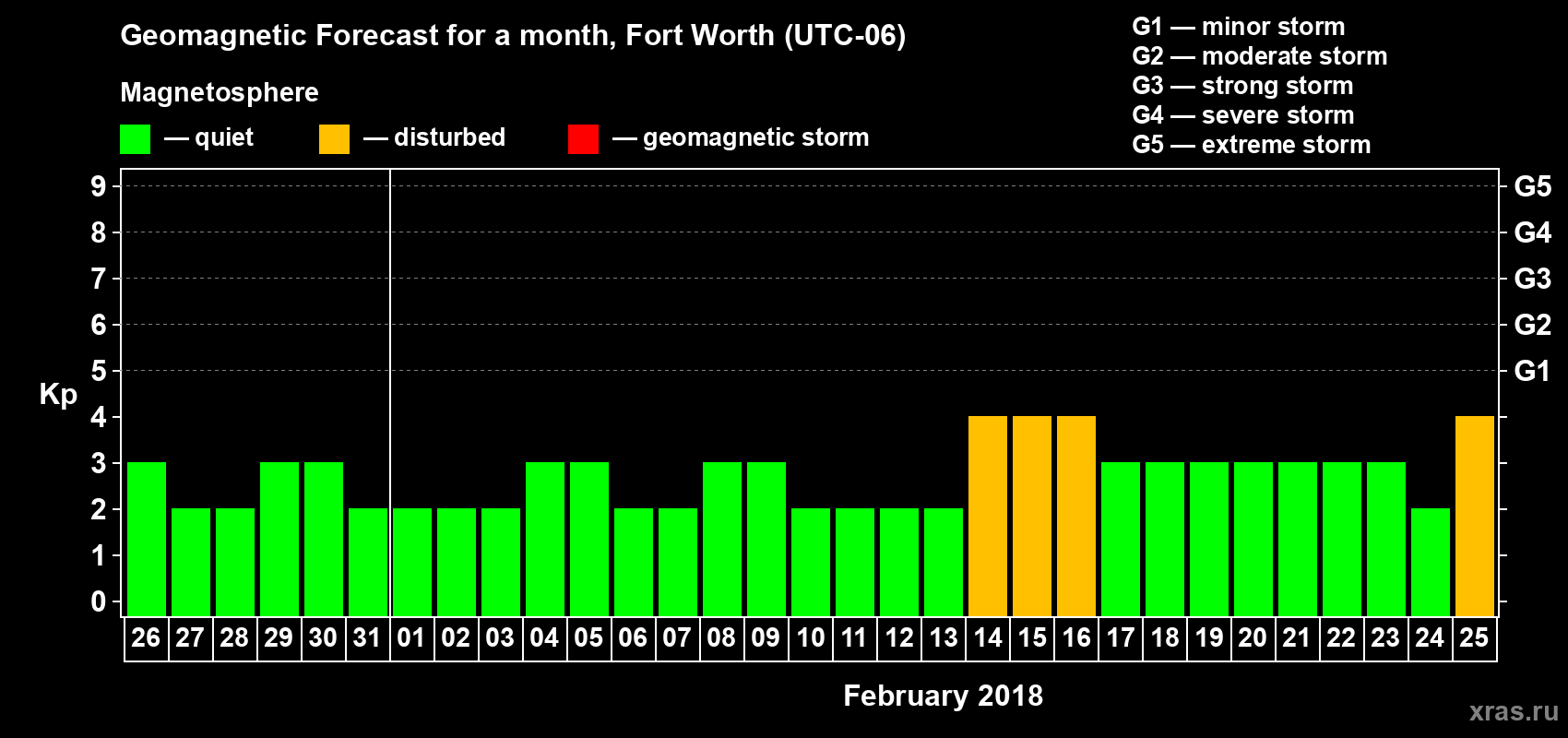Click the 'G1 — minor storm' legend line
This screenshot has height=738, width=1568.
click(x=1239, y=27)
